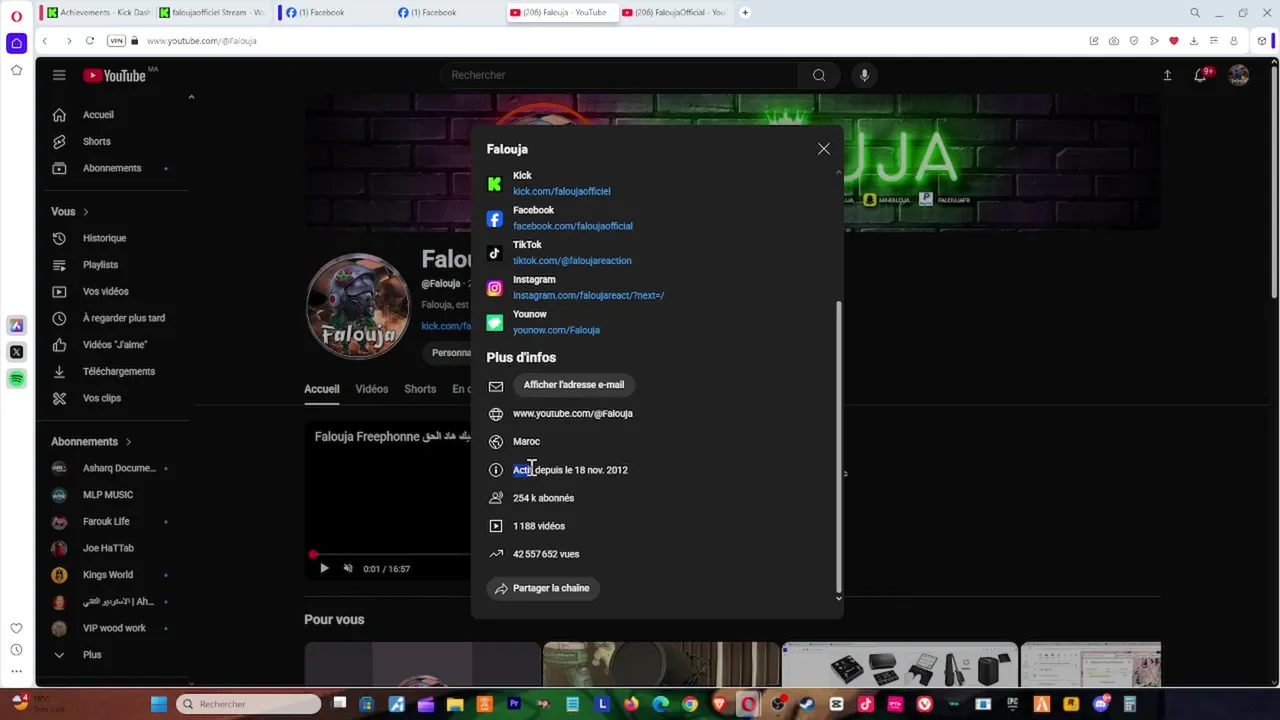Click the address bar URL
The image size is (1280, 720).
point(202,41)
